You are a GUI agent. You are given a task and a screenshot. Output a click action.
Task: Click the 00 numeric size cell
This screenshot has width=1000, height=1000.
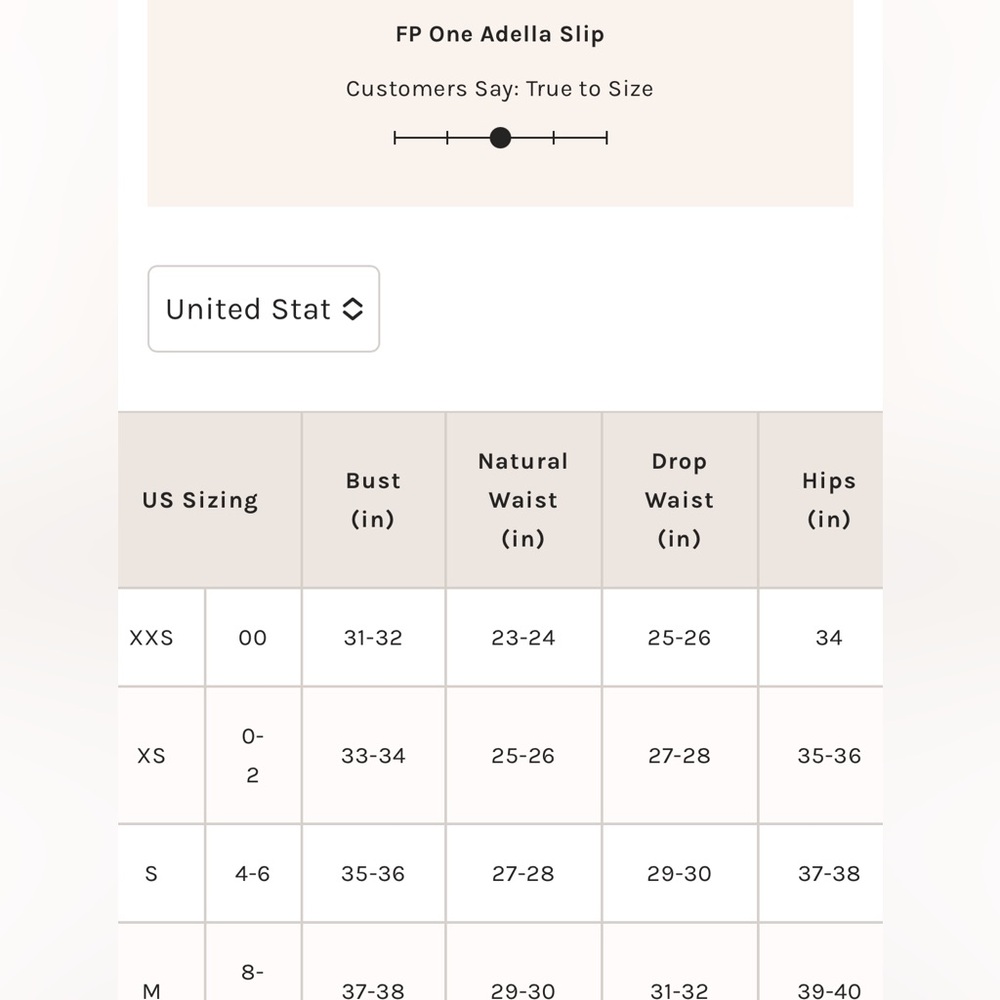[253, 638]
